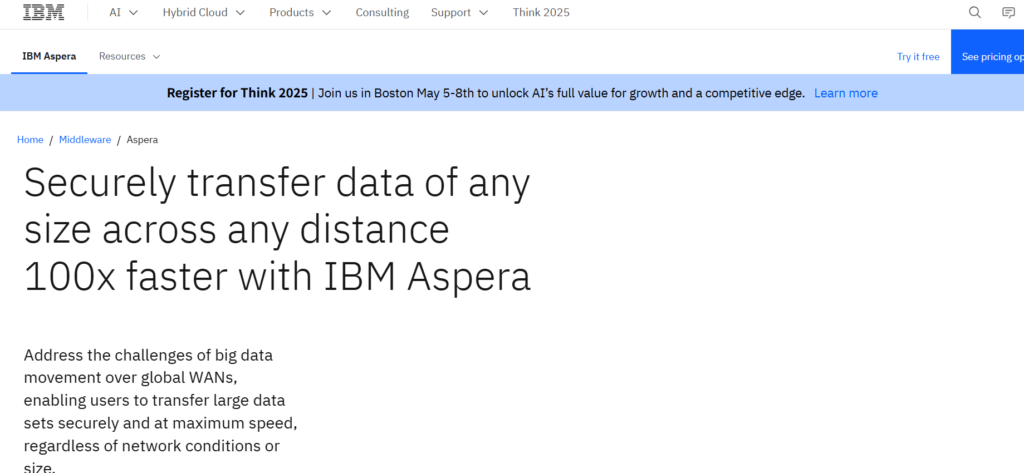Open the Resources dropdown
This screenshot has width=1024, height=473.
coord(129,57)
